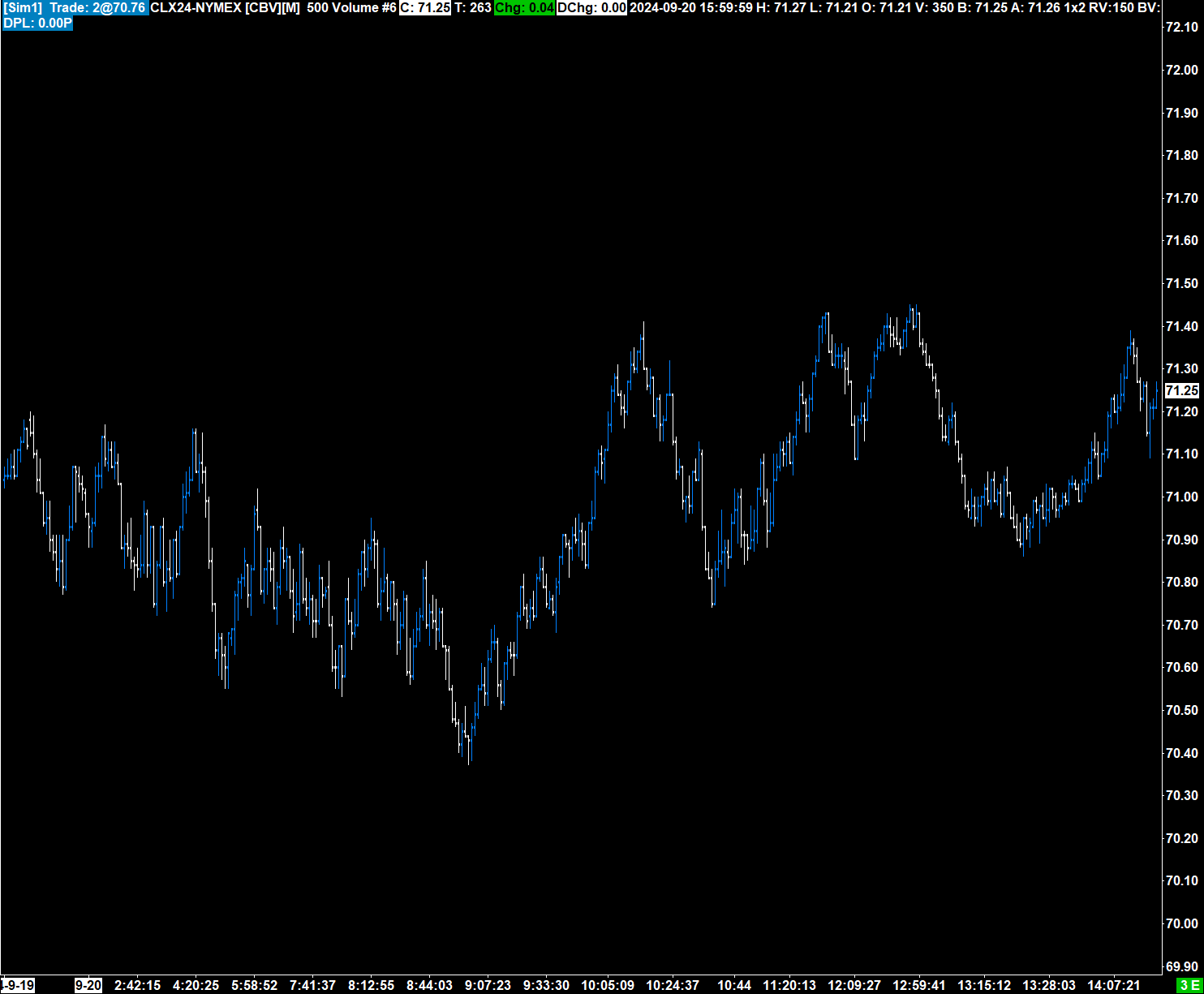The width and height of the screenshot is (1204, 994).
Task: Click the 'B: 71.25' bid value
Action: pyautogui.click(x=983, y=7)
